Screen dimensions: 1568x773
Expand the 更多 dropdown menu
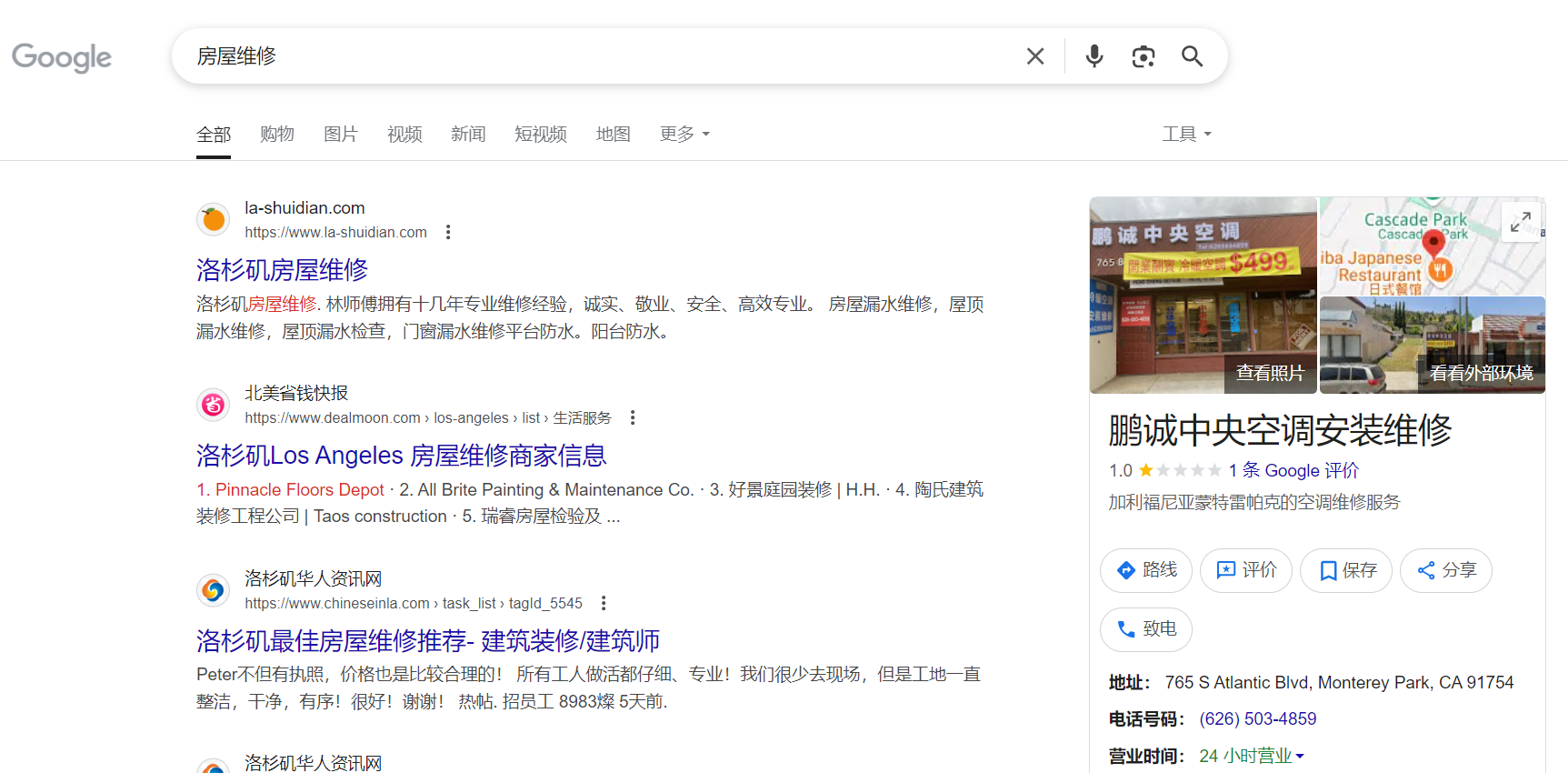point(685,135)
